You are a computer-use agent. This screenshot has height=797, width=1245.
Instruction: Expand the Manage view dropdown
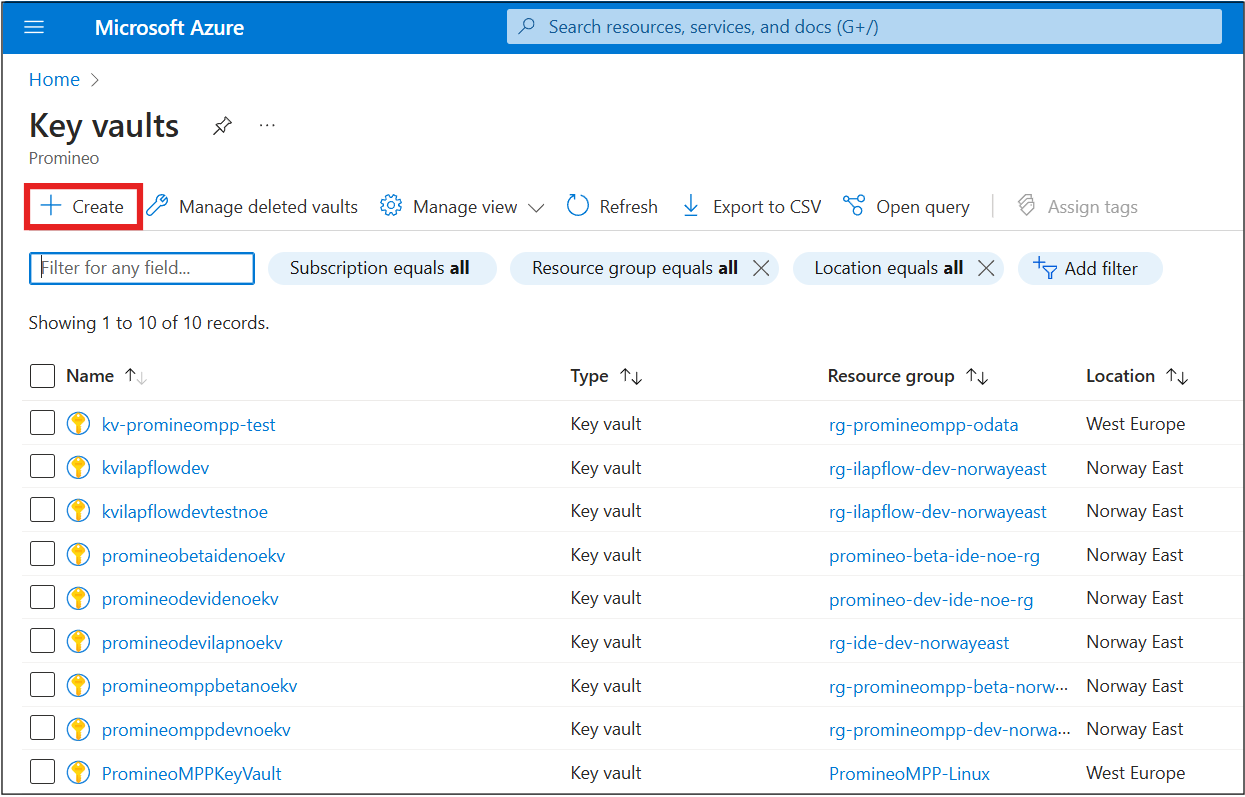click(462, 207)
